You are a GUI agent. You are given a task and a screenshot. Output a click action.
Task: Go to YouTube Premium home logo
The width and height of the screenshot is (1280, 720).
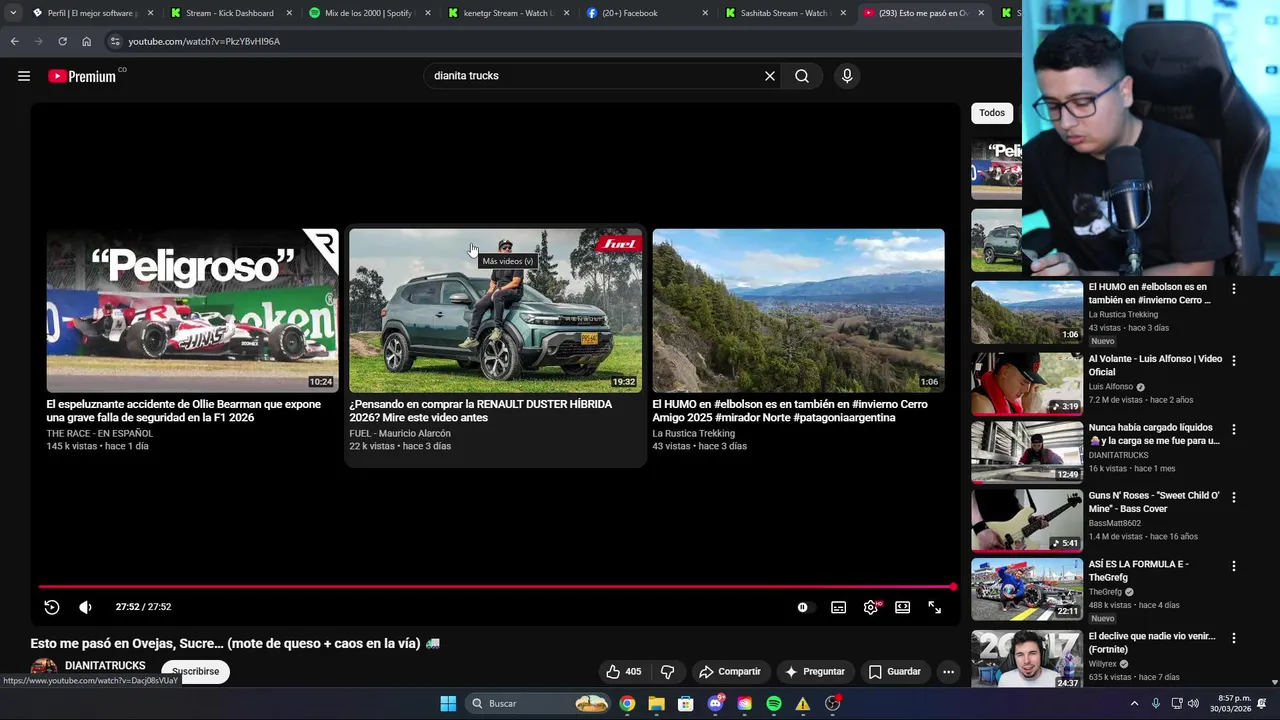coord(82,76)
